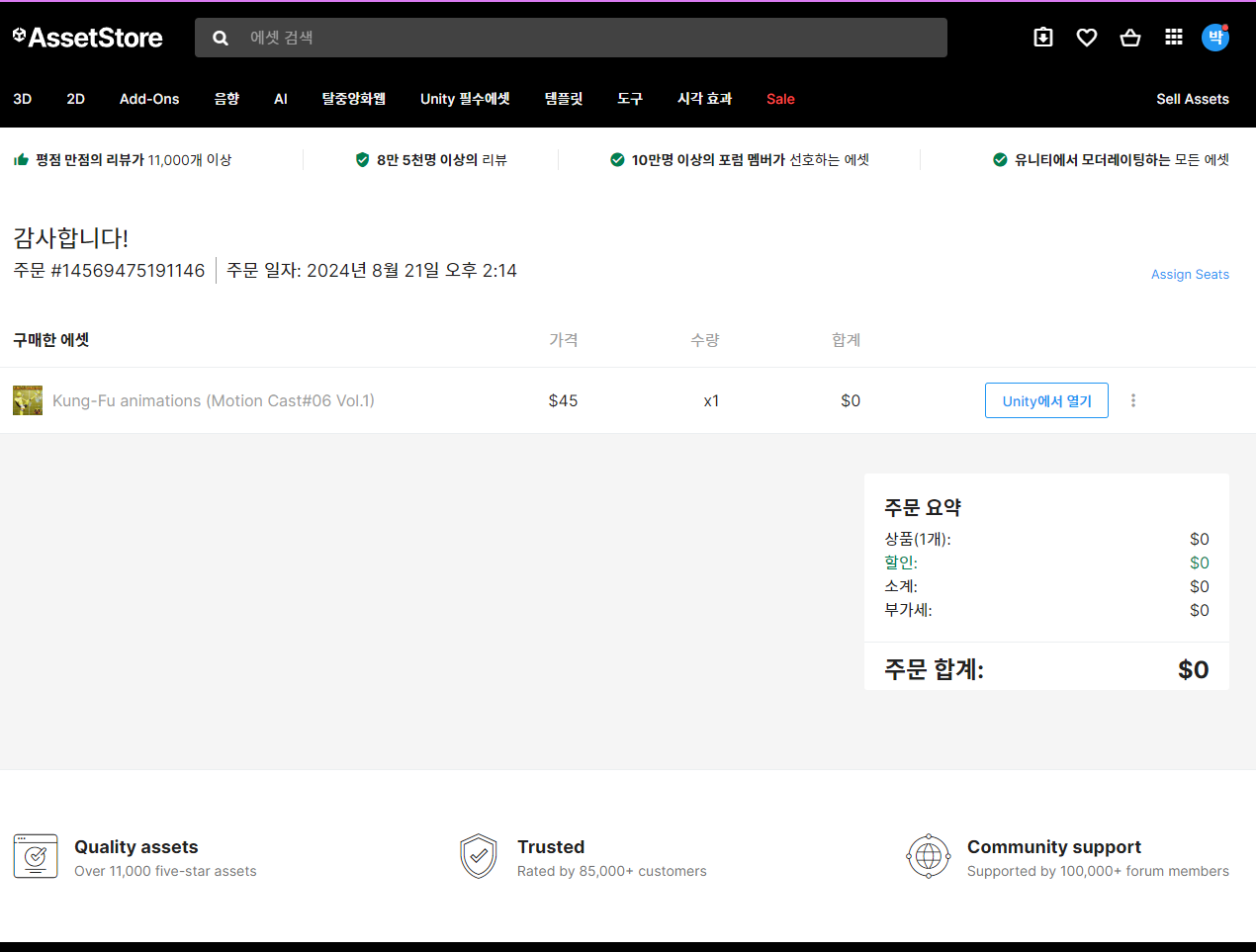Click the 할인: discount row label
1256x952 pixels.
coord(901,563)
